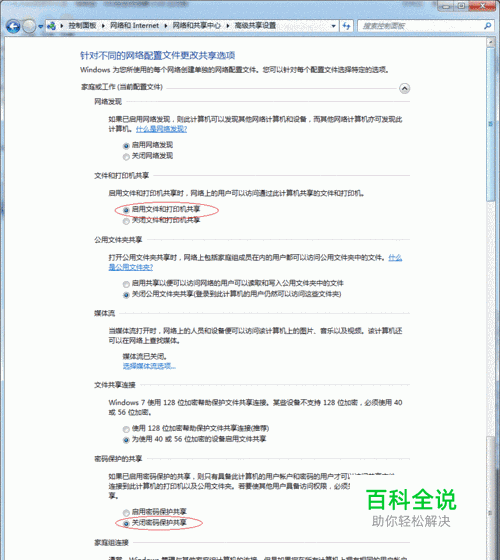Viewport: 500px width, 560px height.
Task: Select the 高级共享设置 breadcrumb
Action: tap(255, 26)
